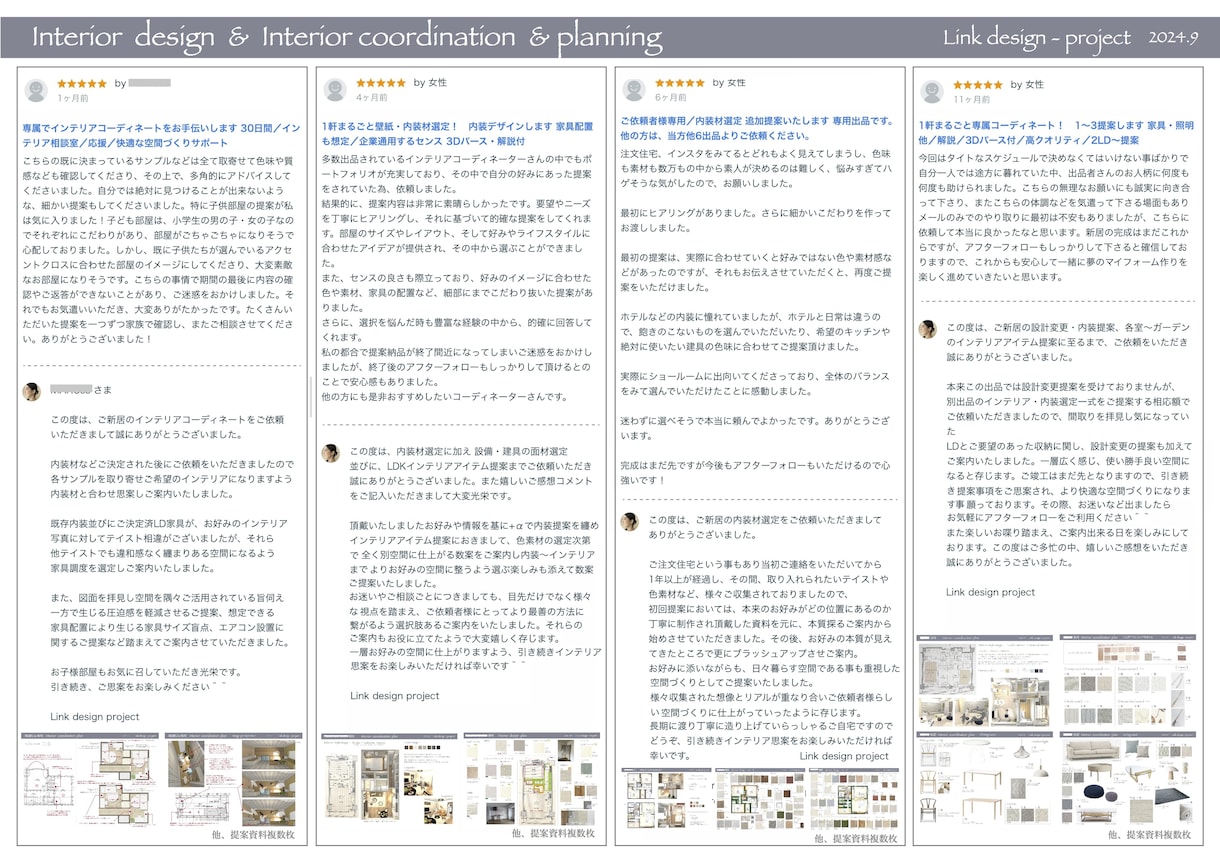Click the left proposal thumbnail in the 4ヶ月前 review card
The image size is (1220, 863).
point(390,780)
